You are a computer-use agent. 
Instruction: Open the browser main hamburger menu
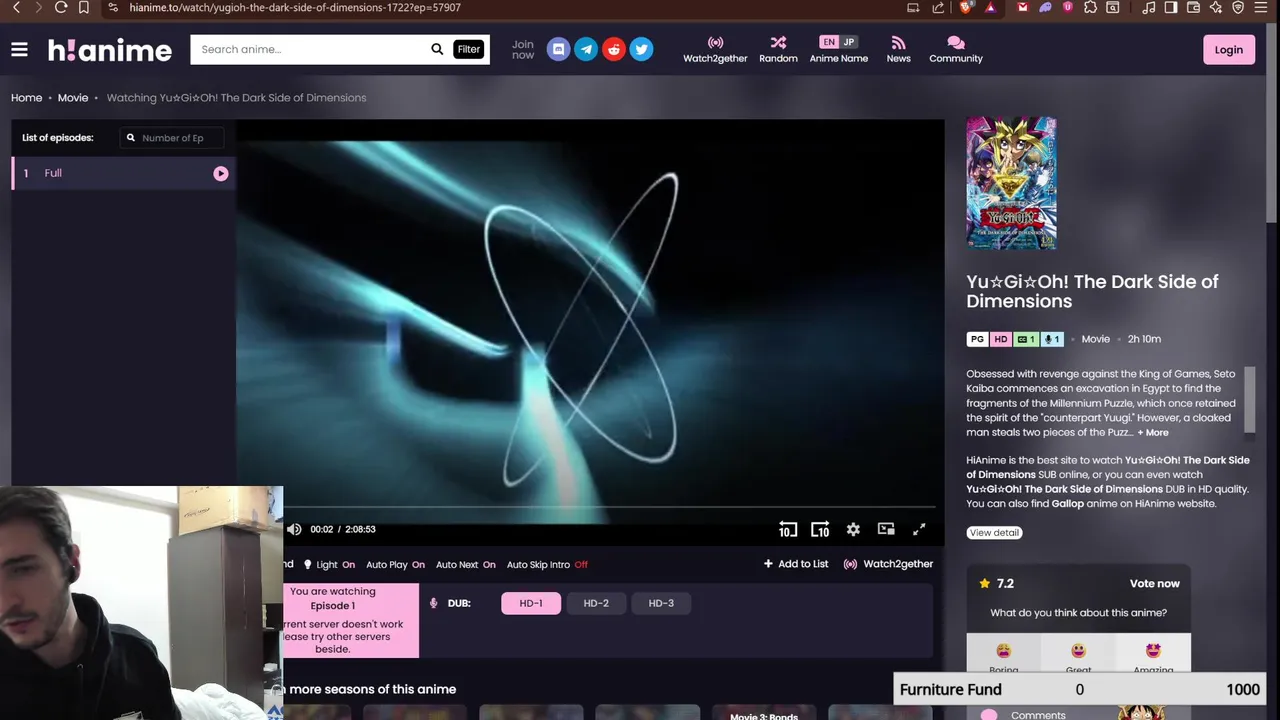pos(1263,7)
